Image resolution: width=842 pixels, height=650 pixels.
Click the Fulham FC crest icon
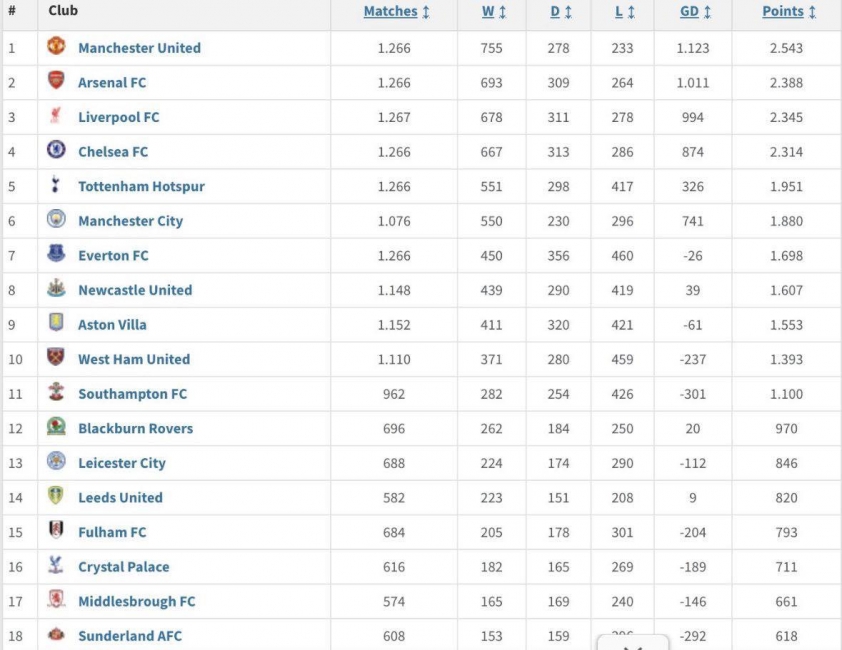[x=56, y=530]
